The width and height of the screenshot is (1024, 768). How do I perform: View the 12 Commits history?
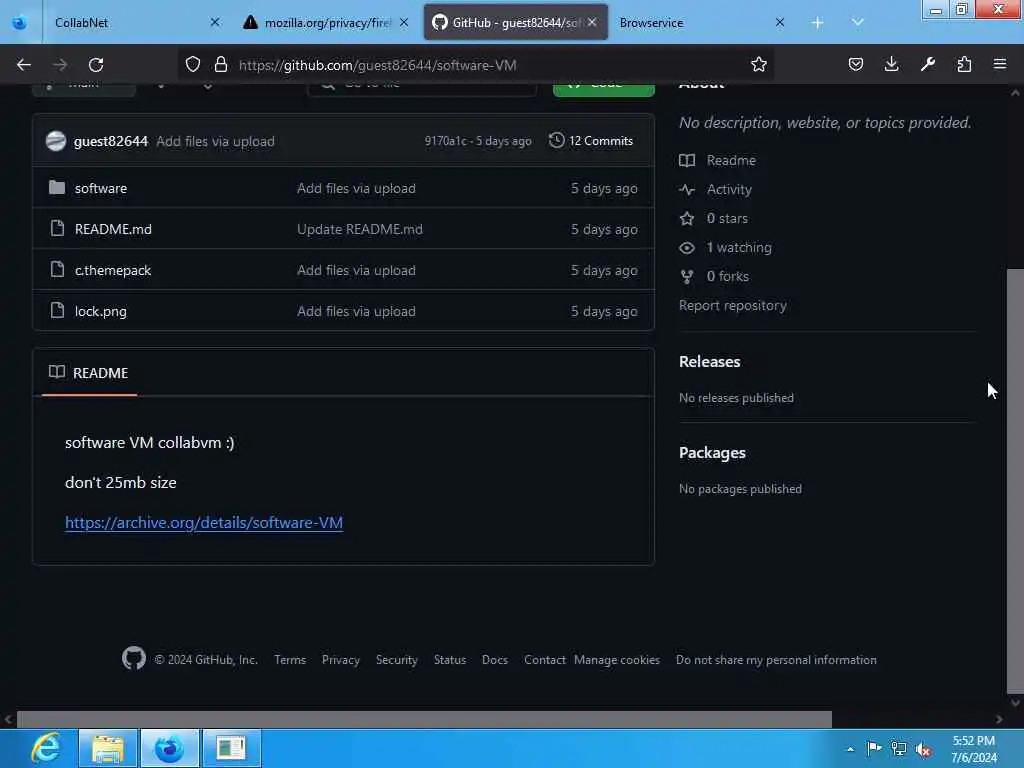click(591, 141)
